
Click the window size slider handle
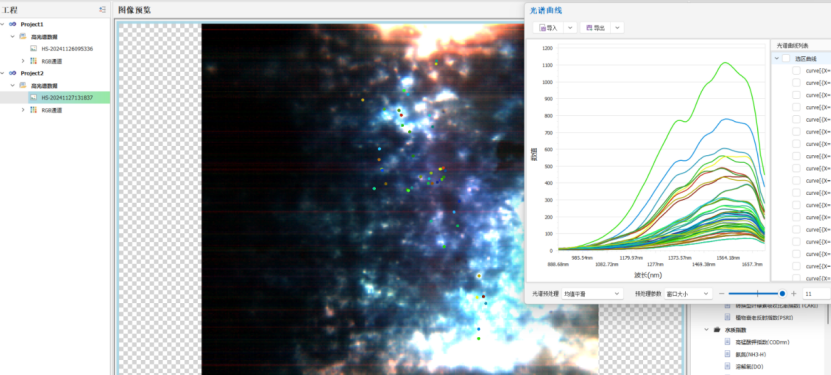(x=782, y=293)
